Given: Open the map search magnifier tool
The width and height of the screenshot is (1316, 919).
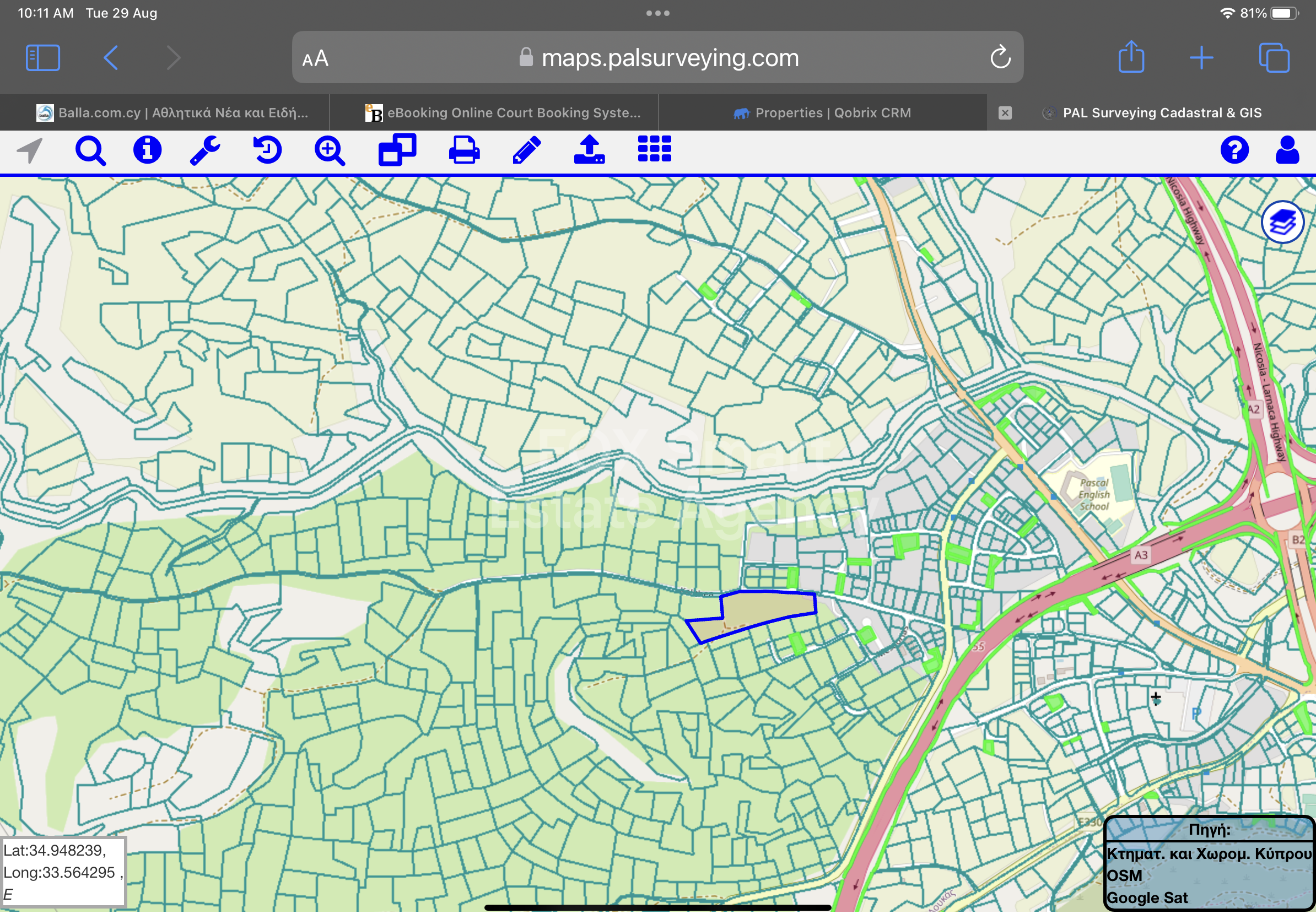Looking at the screenshot, I should 90,152.
